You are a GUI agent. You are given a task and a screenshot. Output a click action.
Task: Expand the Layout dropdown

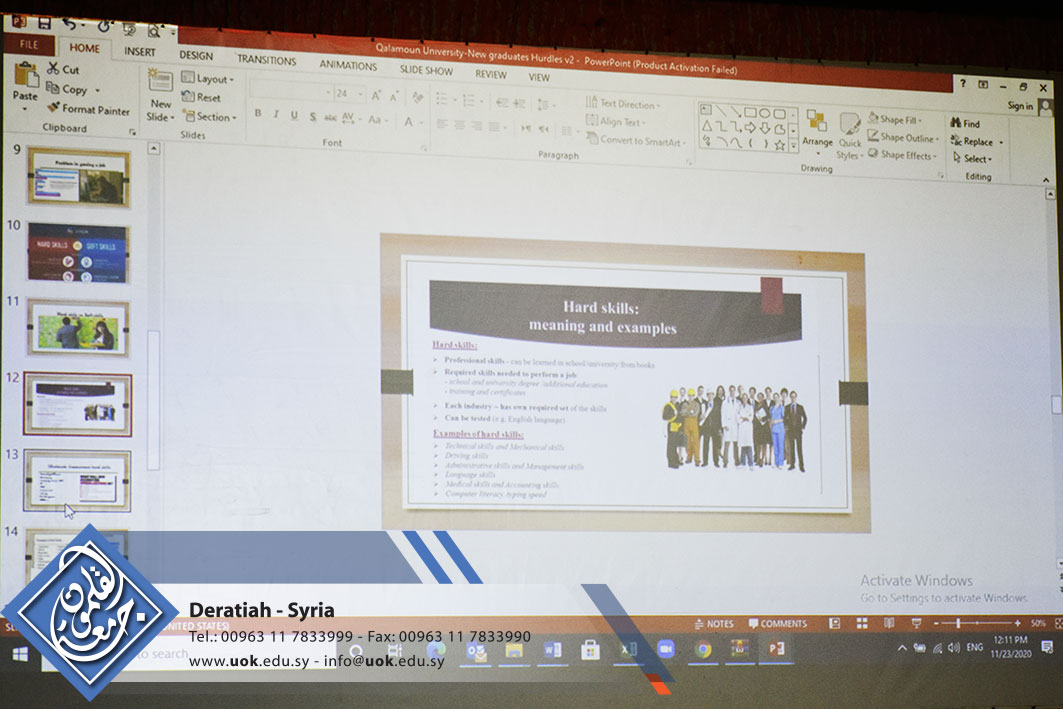207,79
